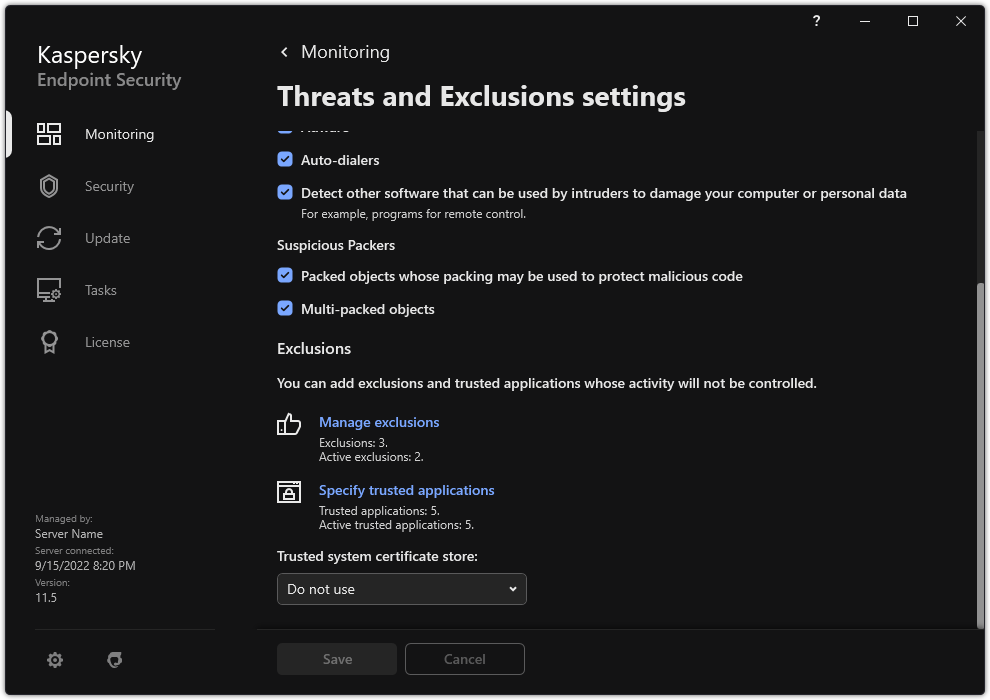Click the thumbs-up Manage exclusions icon
Image resolution: width=990 pixels, height=700 pixels.
pos(289,424)
